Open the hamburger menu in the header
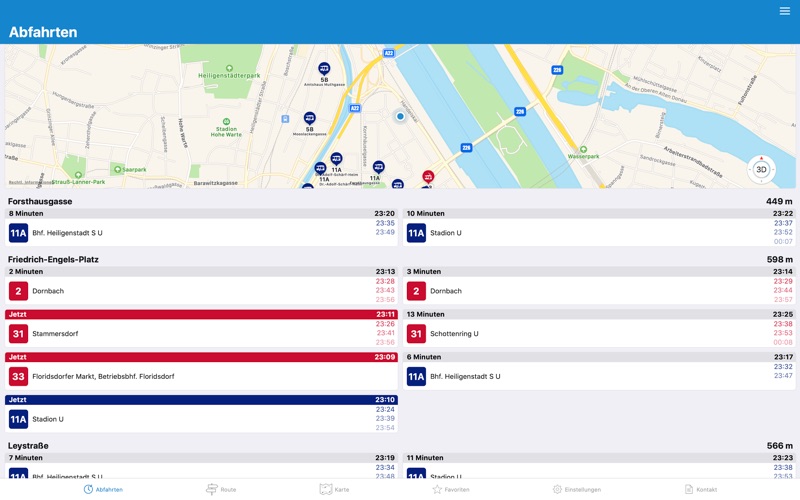Screen dimensions: 800x500 point(785,11)
